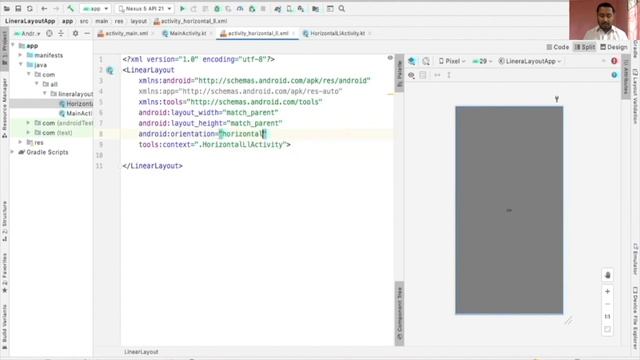
Task: Click the View Options eye icon
Action: (411, 75)
